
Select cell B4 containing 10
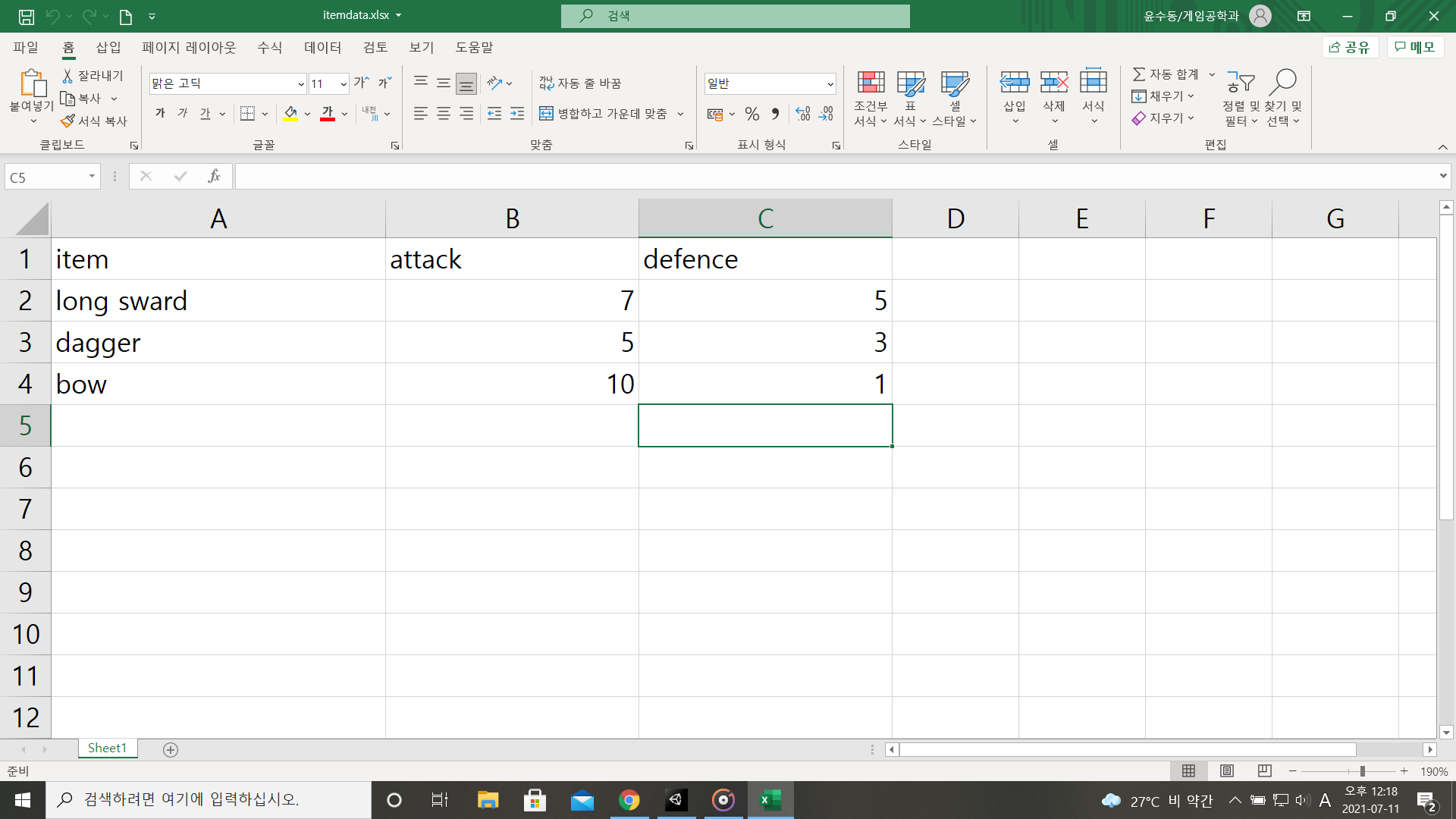pyautogui.click(x=512, y=384)
